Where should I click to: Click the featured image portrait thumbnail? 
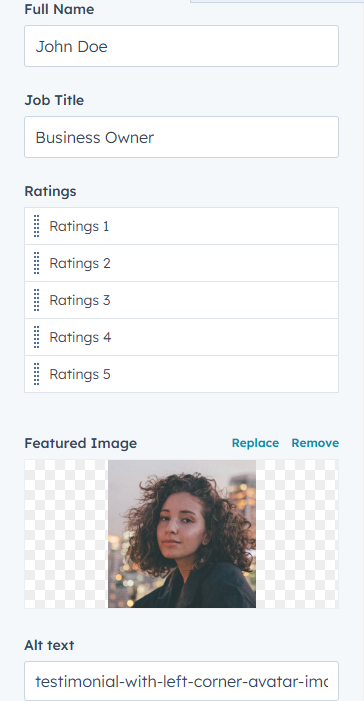tap(182, 534)
